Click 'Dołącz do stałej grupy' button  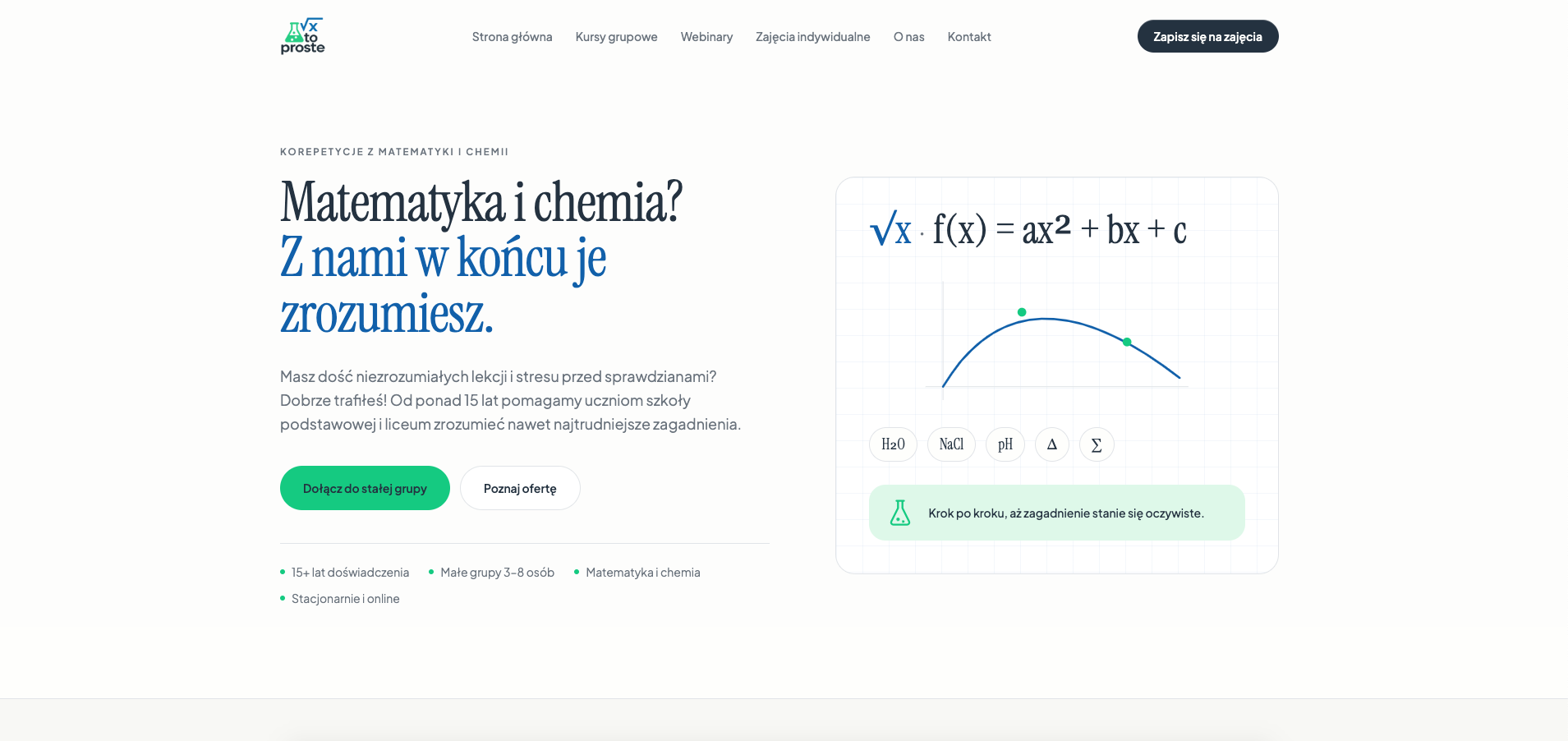365,488
